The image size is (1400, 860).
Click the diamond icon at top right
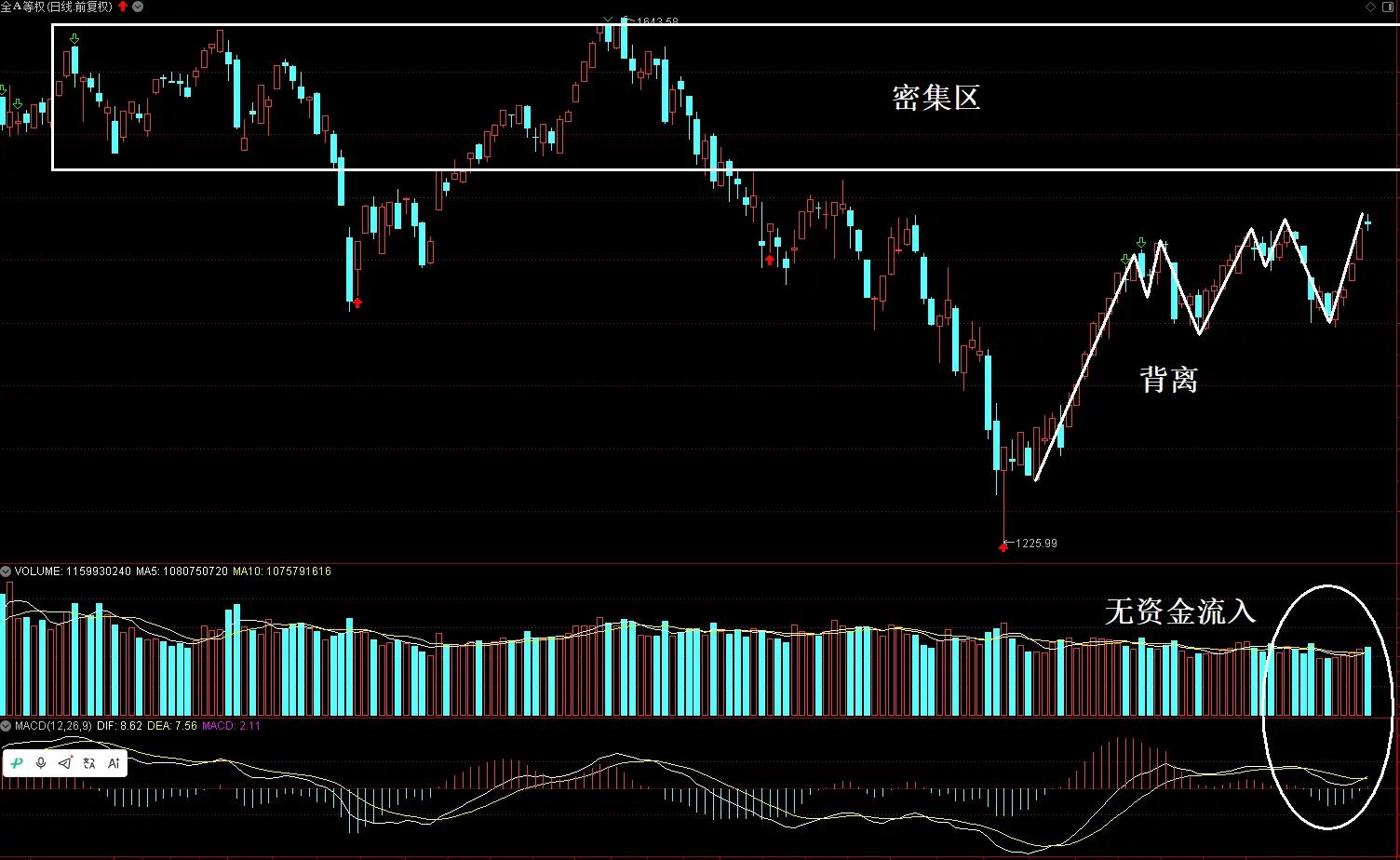click(x=1371, y=7)
